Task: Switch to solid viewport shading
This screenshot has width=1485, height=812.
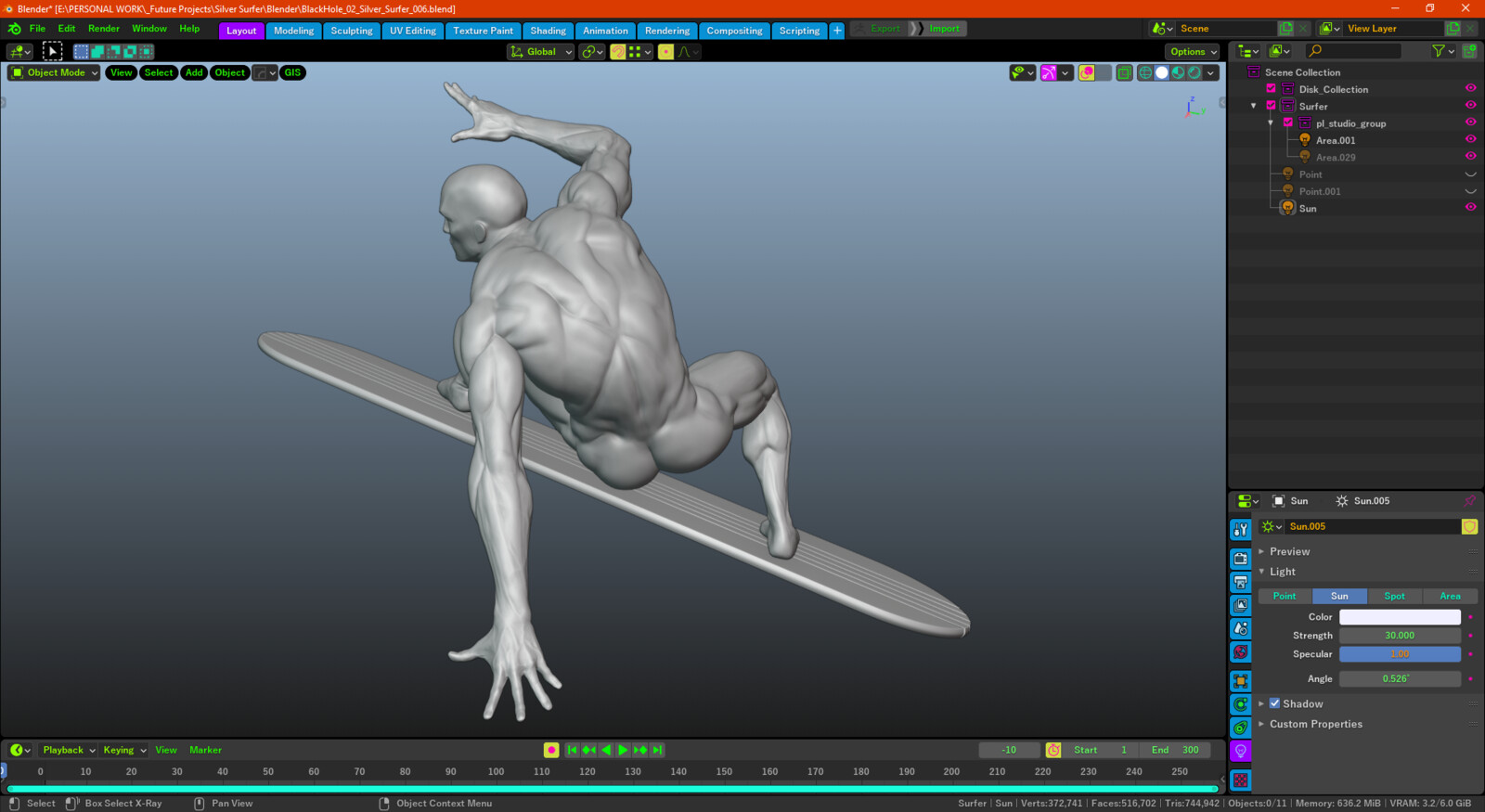Action: 1162,72
